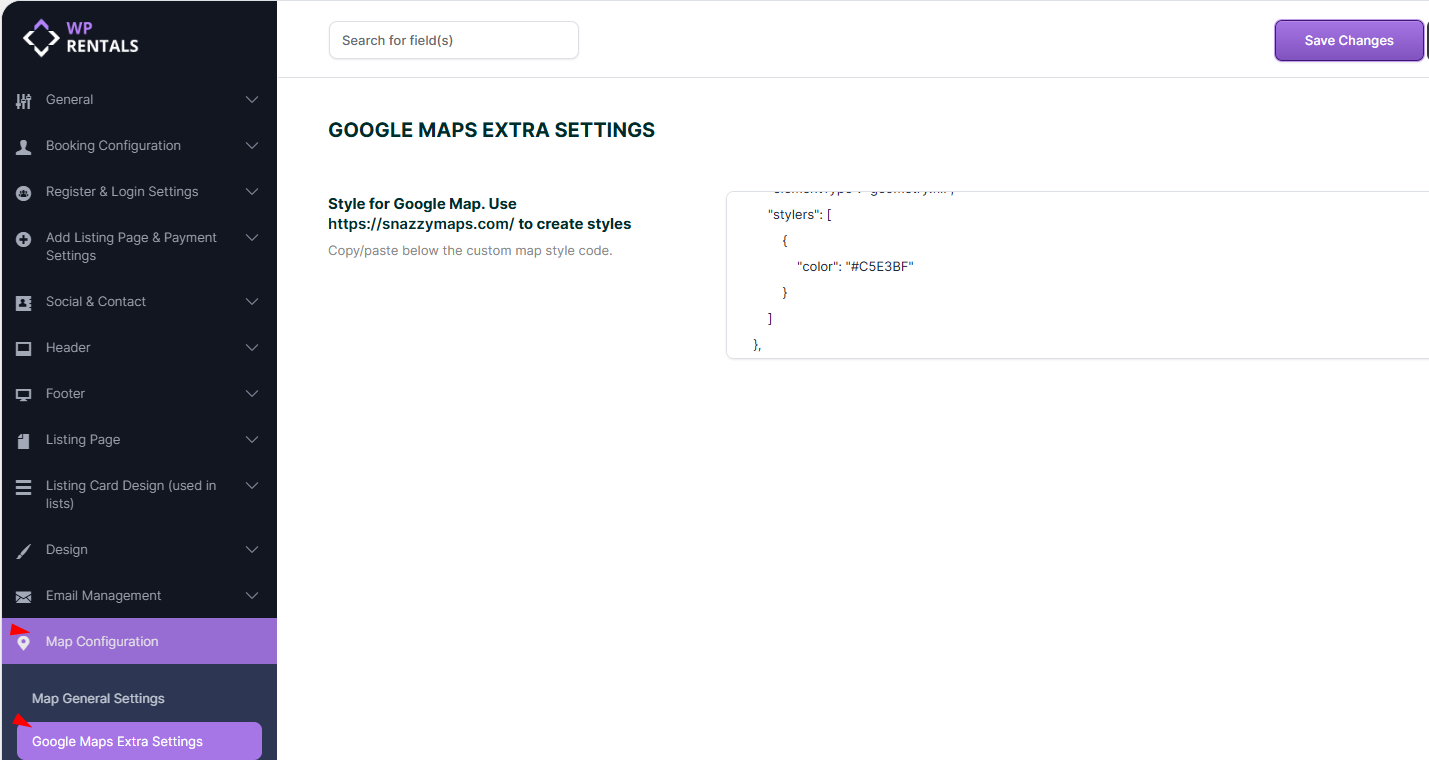
Task: Expand the Header menu chevron
Action: click(x=252, y=348)
